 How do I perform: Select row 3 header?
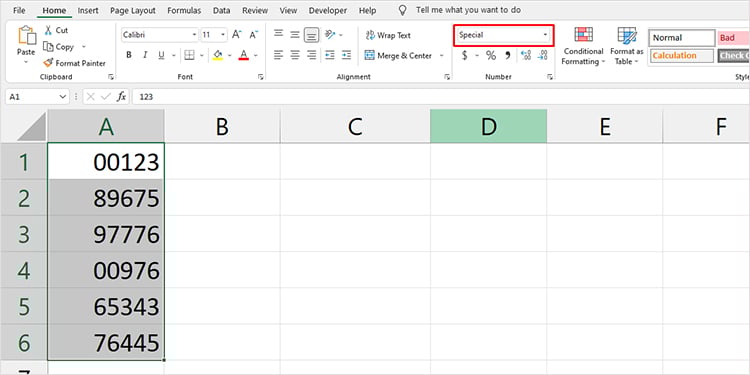click(23, 234)
